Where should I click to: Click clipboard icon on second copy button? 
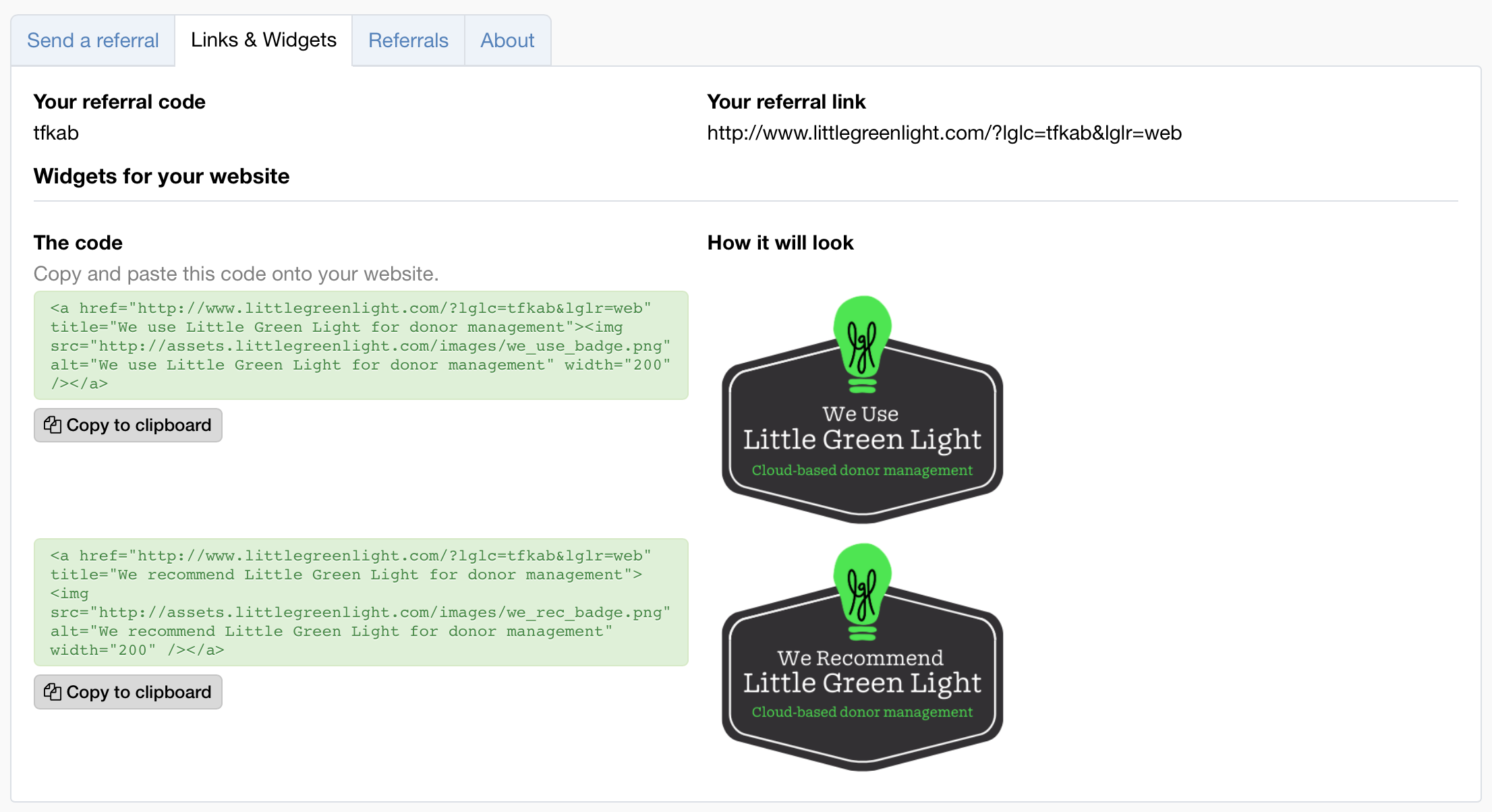tap(52, 692)
